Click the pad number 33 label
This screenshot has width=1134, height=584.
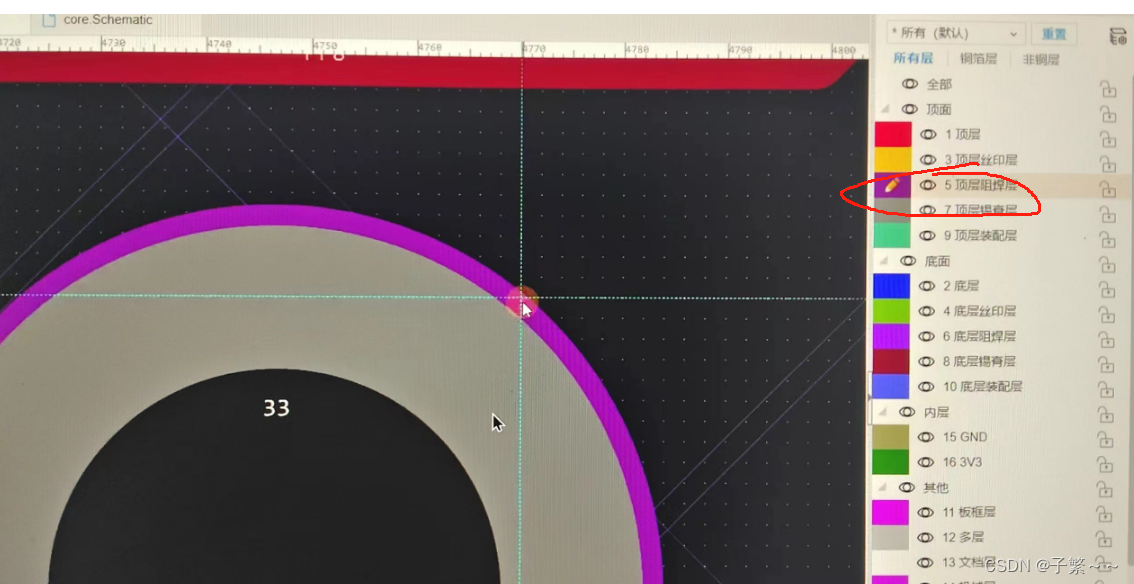276,408
